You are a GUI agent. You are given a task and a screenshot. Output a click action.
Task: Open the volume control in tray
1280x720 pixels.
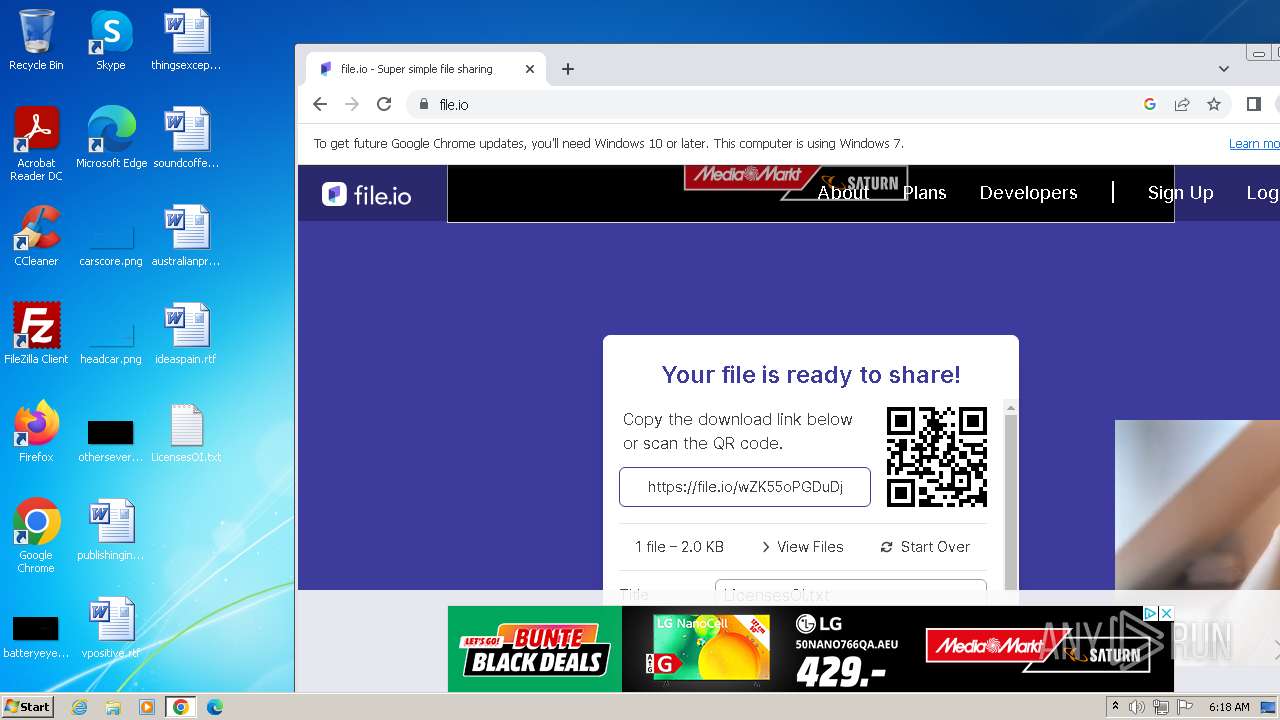click(x=1137, y=707)
